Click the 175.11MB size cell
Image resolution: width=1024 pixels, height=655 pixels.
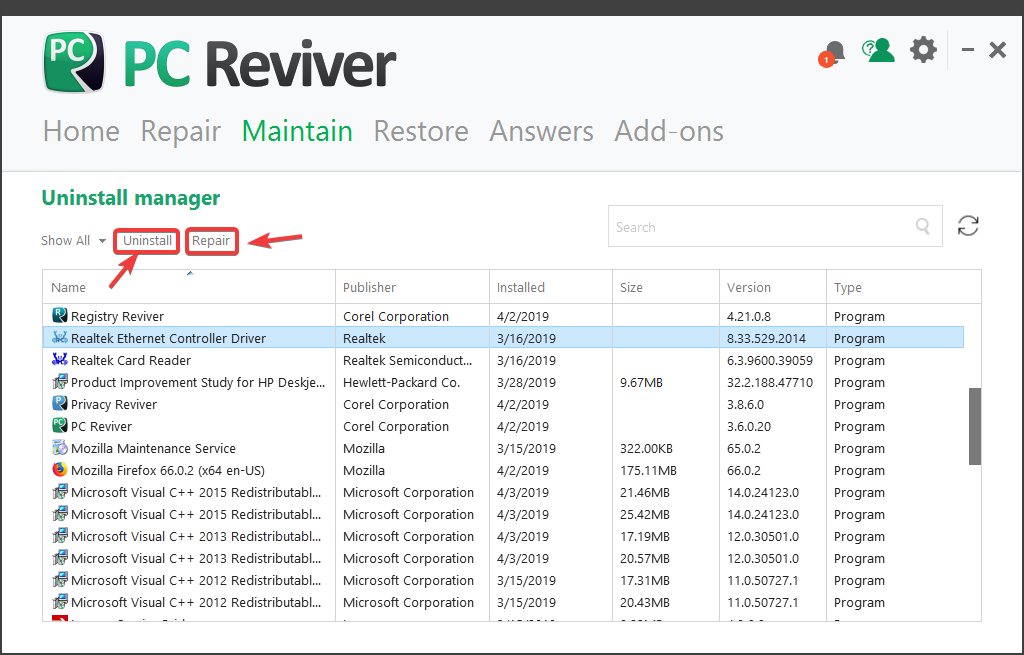point(648,471)
